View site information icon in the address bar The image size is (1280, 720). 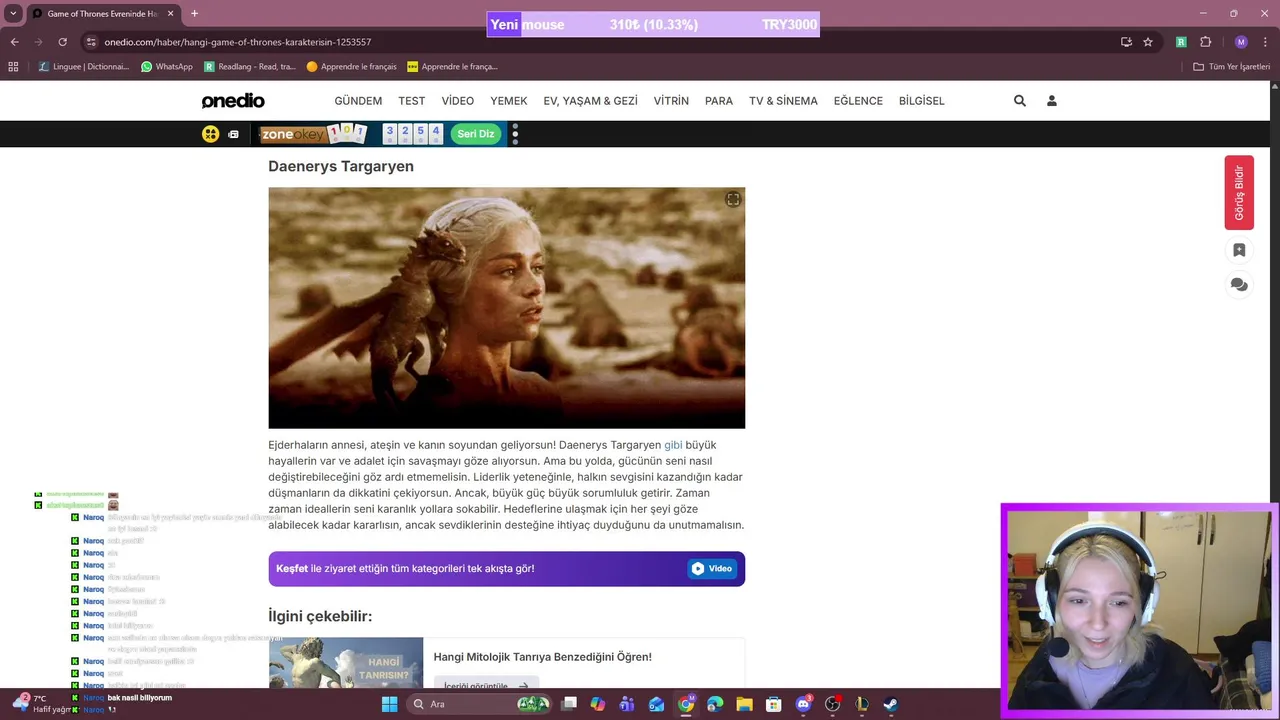92,42
